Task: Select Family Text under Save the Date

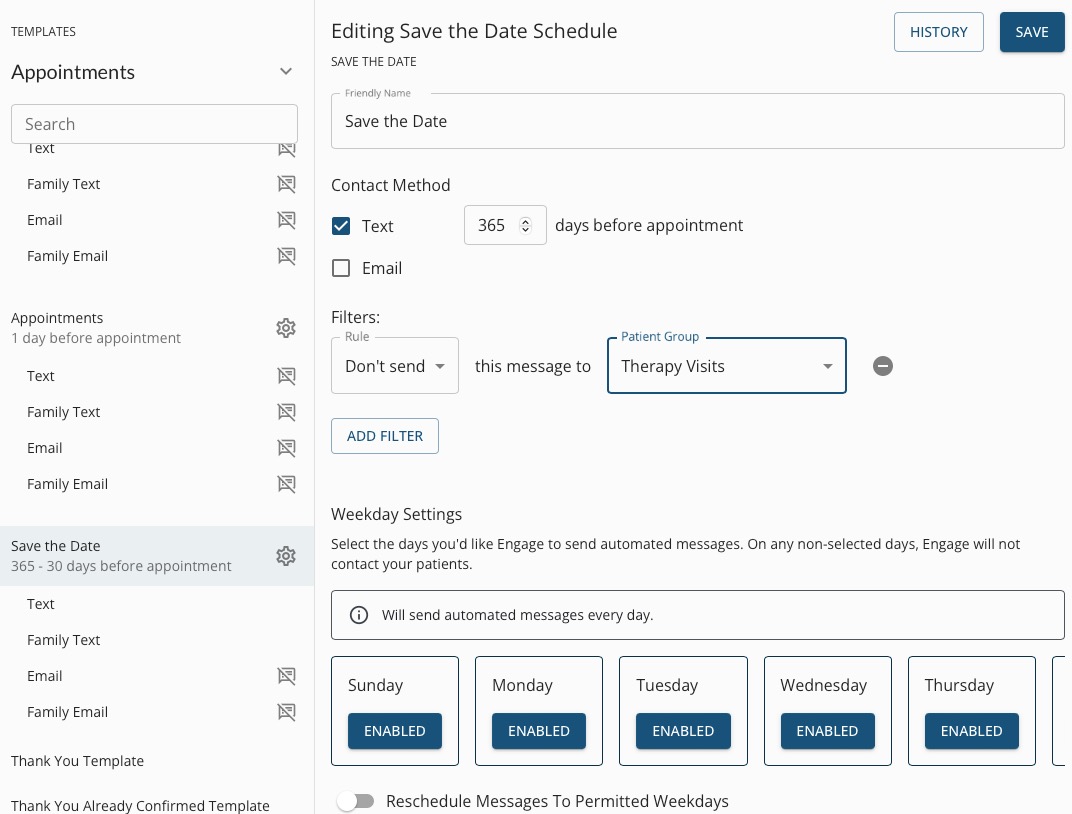Action: pos(64,640)
